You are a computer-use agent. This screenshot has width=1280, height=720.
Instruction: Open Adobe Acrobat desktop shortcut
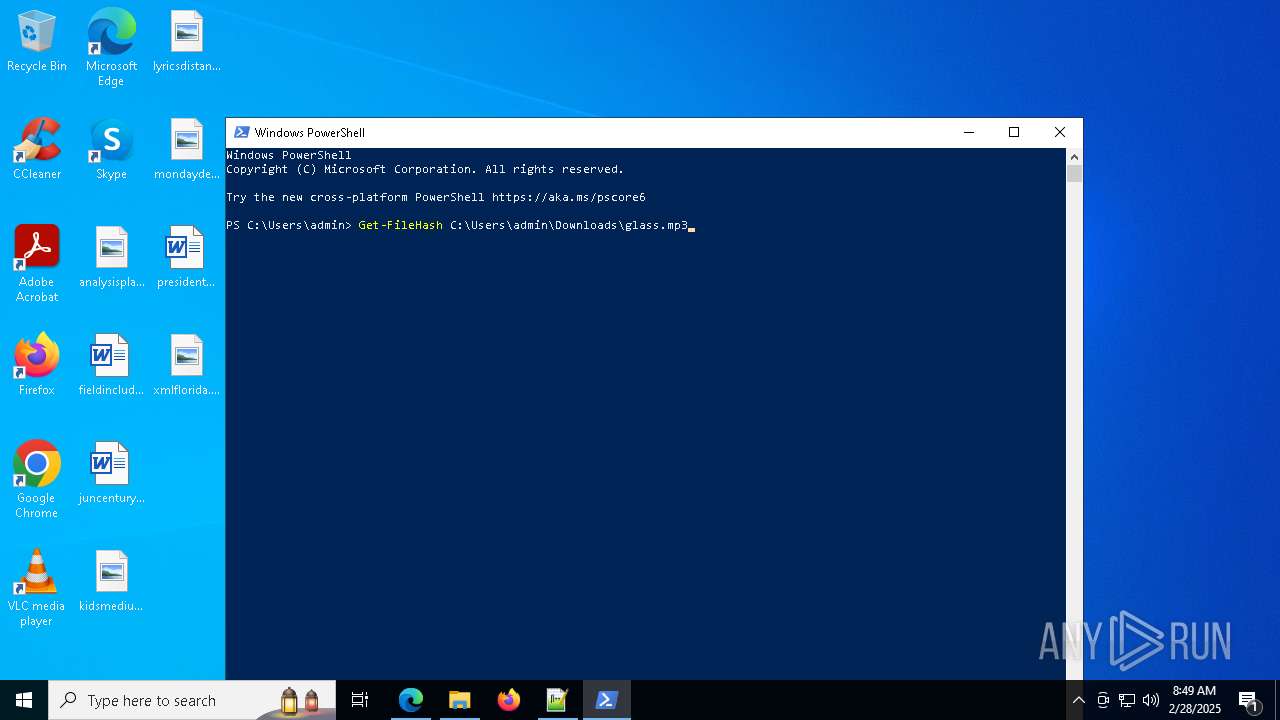tap(37, 264)
